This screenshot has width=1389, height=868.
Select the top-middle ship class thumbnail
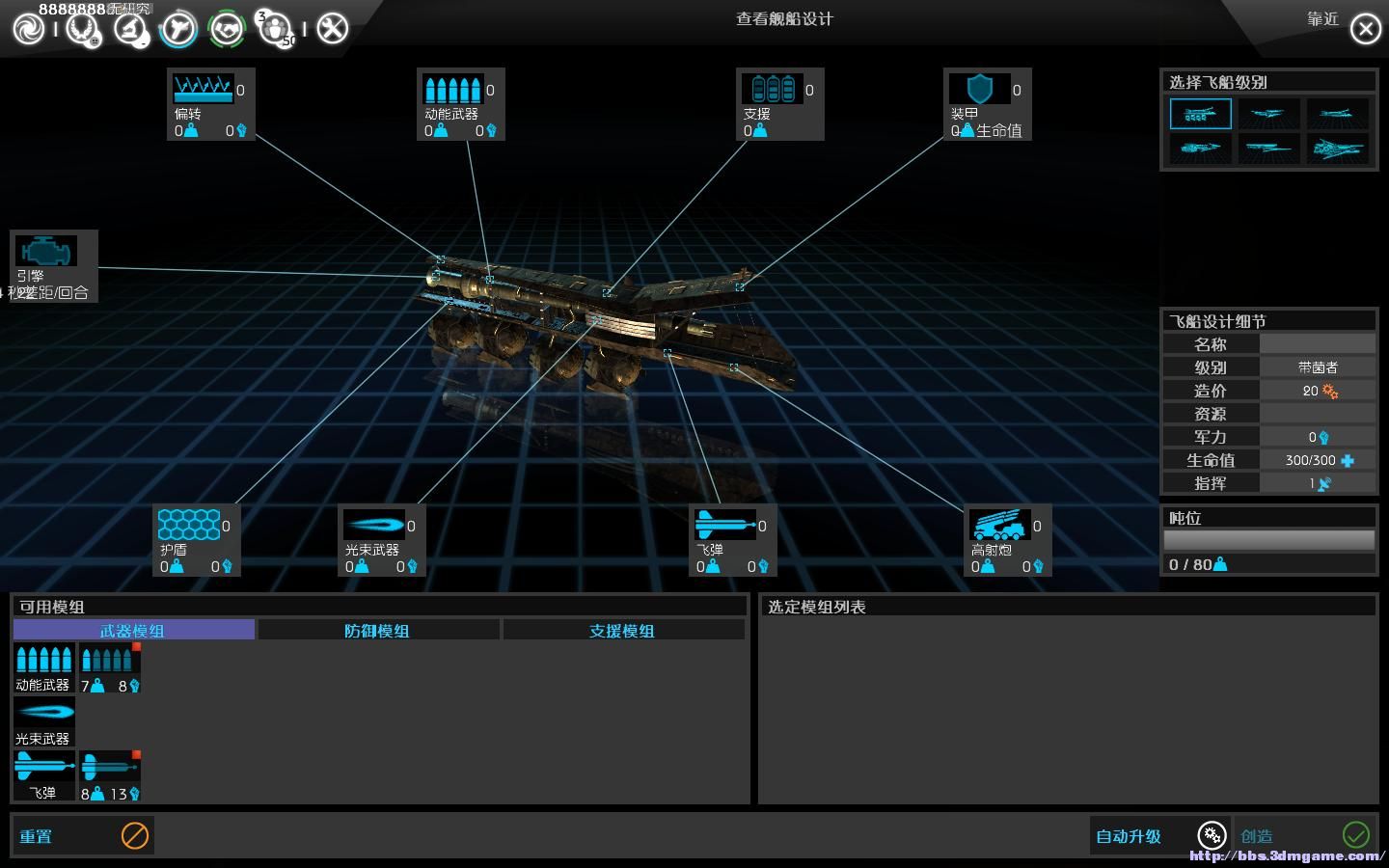[1268, 114]
